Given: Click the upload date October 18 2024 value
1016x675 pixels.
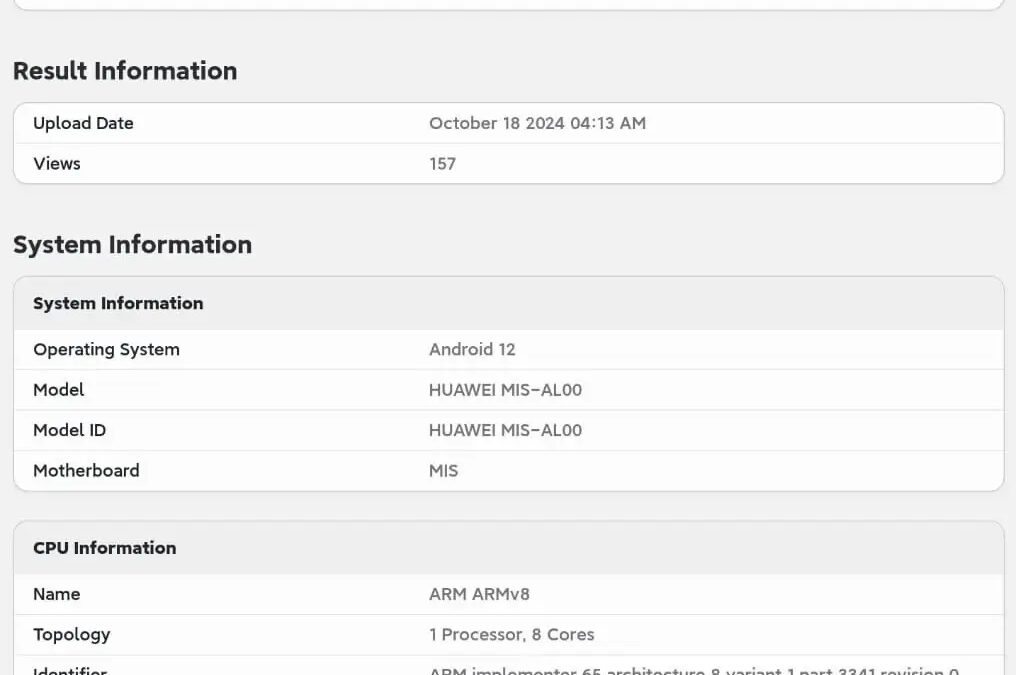Looking at the screenshot, I should pos(537,123).
